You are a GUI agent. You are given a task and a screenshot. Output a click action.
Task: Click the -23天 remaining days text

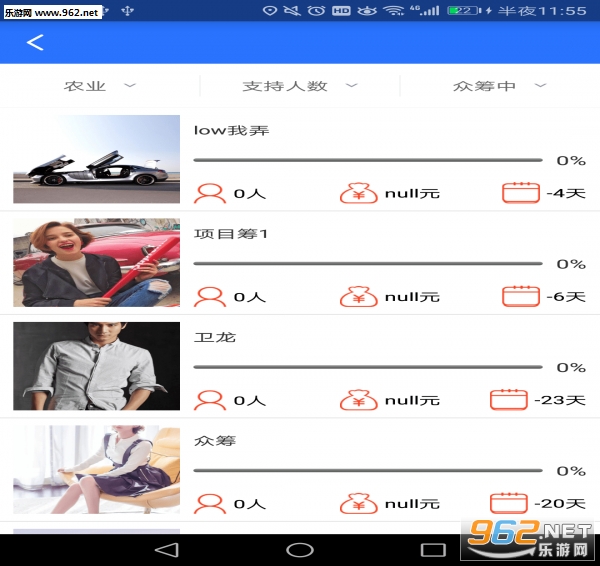pos(560,400)
